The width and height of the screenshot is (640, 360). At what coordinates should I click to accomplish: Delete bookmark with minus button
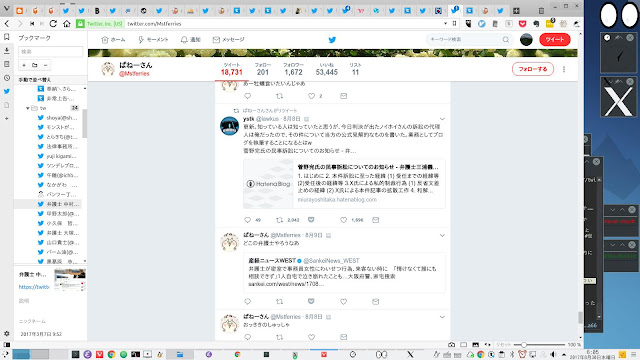tap(45, 65)
